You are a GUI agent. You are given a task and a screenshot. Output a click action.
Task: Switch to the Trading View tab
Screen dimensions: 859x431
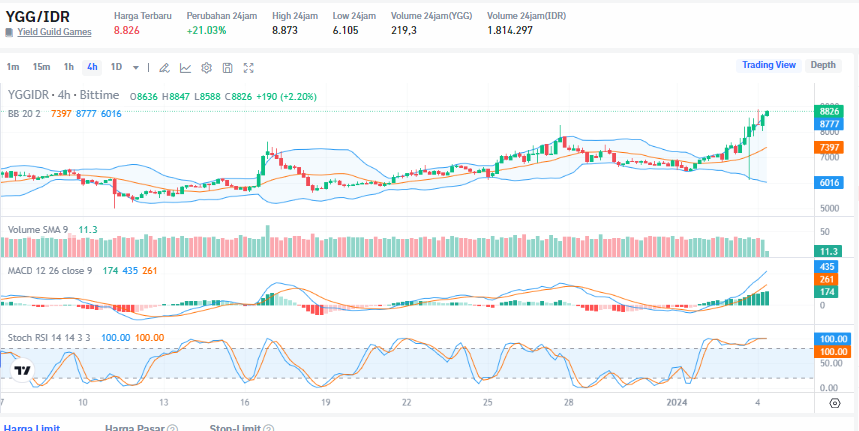pos(769,65)
